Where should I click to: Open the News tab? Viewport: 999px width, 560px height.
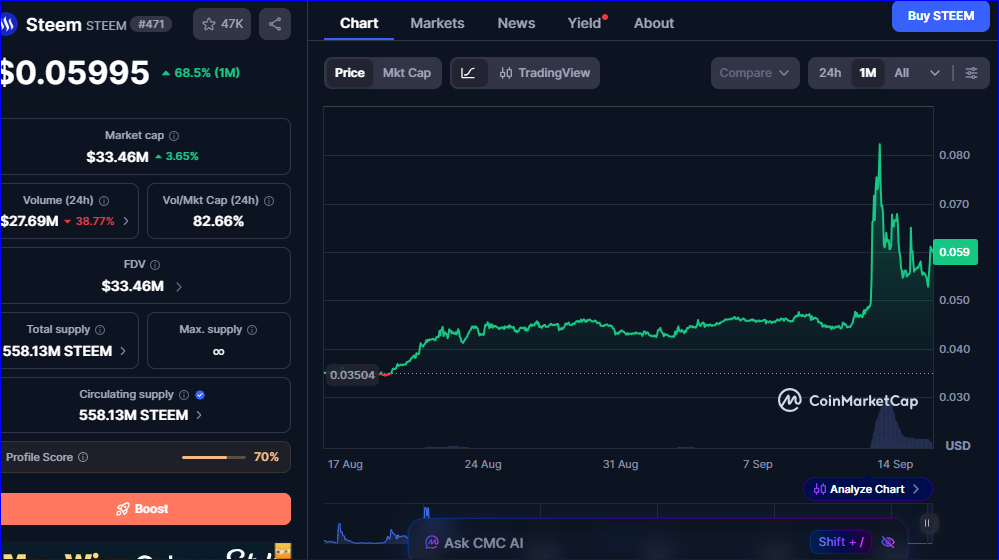coord(516,24)
